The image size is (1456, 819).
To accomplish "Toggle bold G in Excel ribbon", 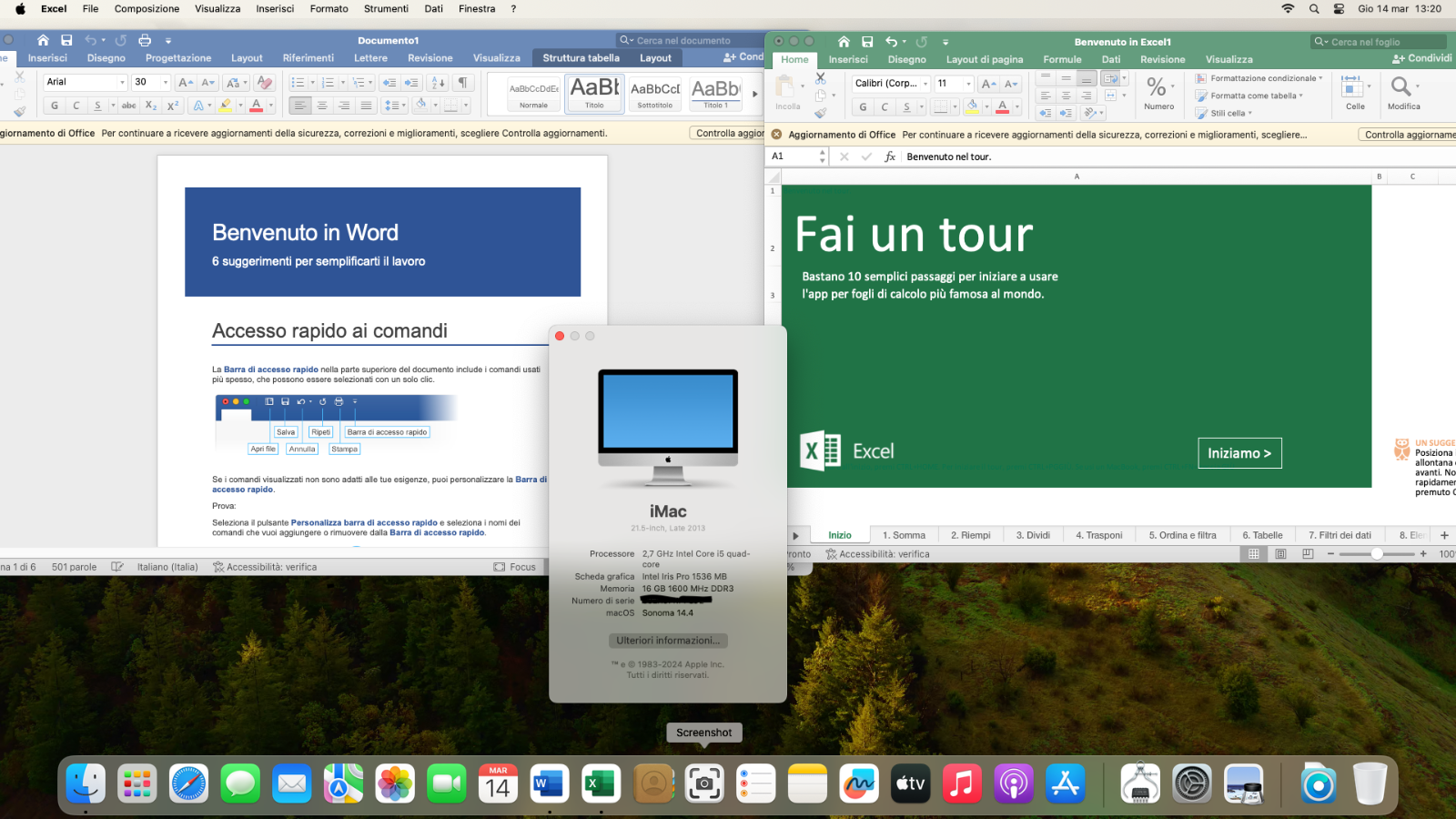I will pyautogui.click(x=863, y=107).
